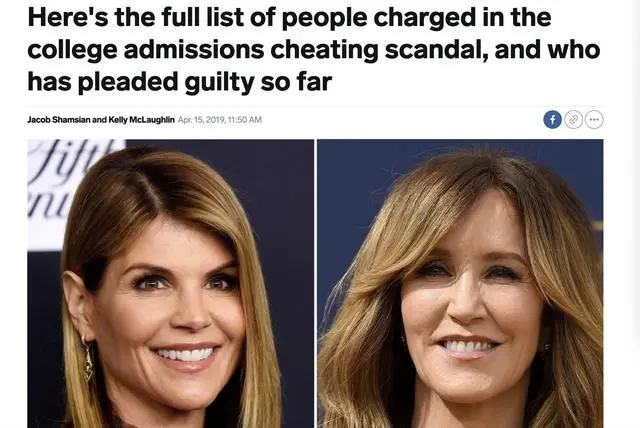
Task: Share the article via the Facebook icon
Action: pyautogui.click(x=552, y=120)
